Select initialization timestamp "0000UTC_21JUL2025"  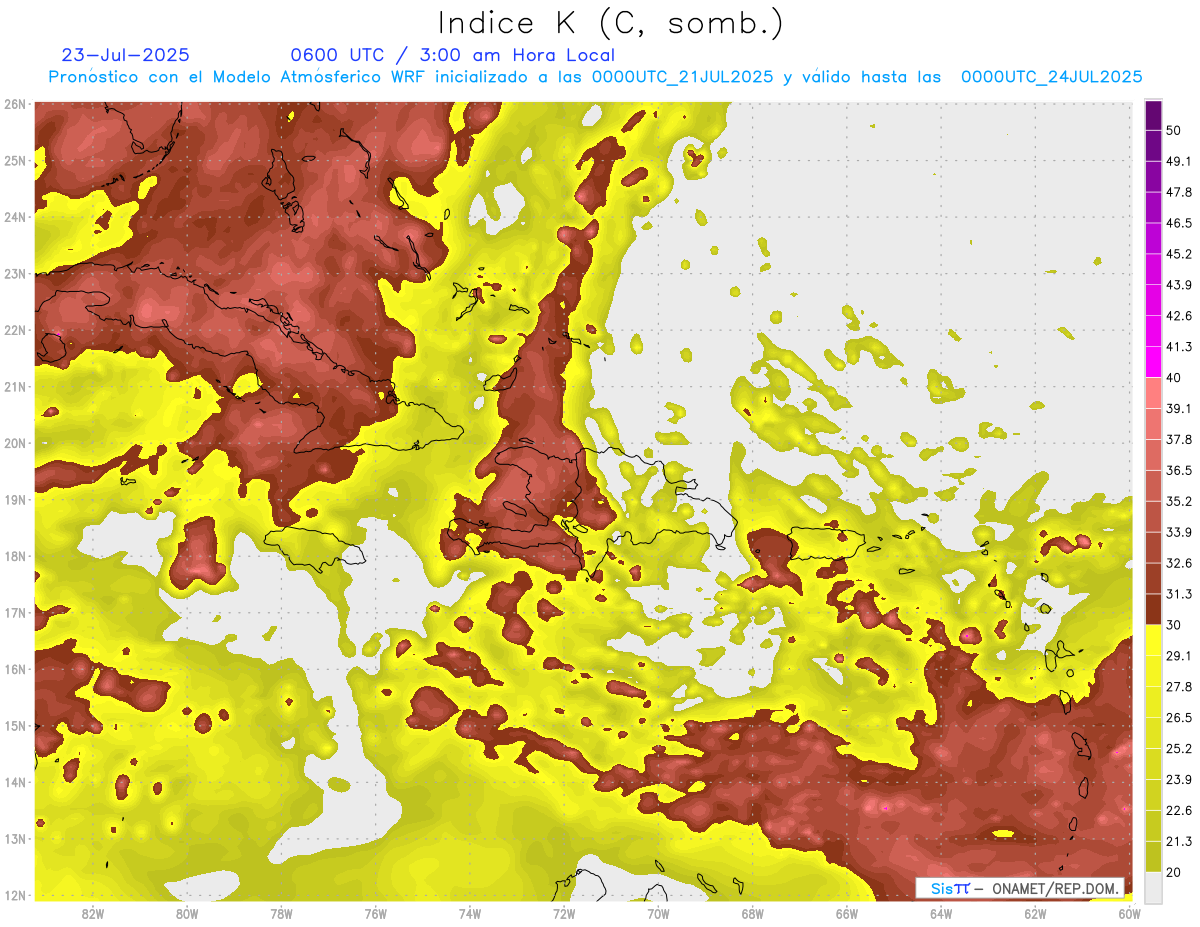682,77
